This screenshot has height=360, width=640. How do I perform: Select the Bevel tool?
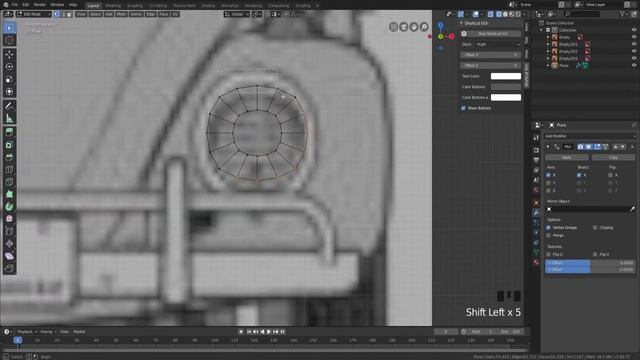pyautogui.click(x=9, y=157)
